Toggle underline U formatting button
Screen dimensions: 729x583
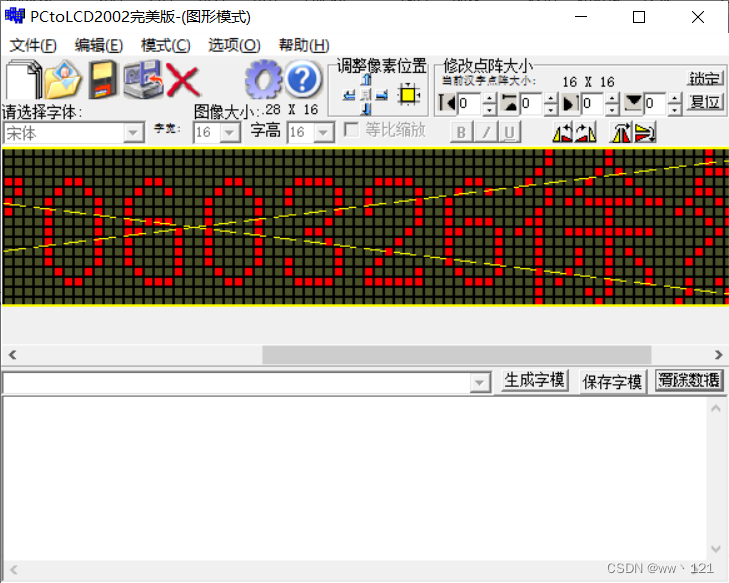coord(510,132)
